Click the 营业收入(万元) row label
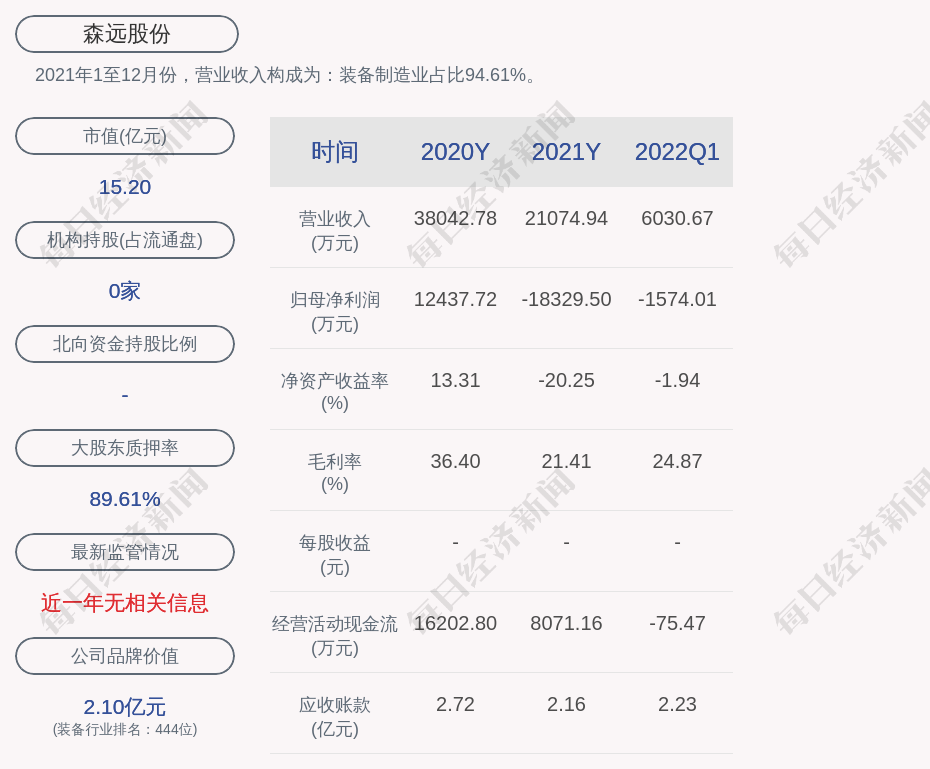The image size is (930, 769). coord(335,231)
